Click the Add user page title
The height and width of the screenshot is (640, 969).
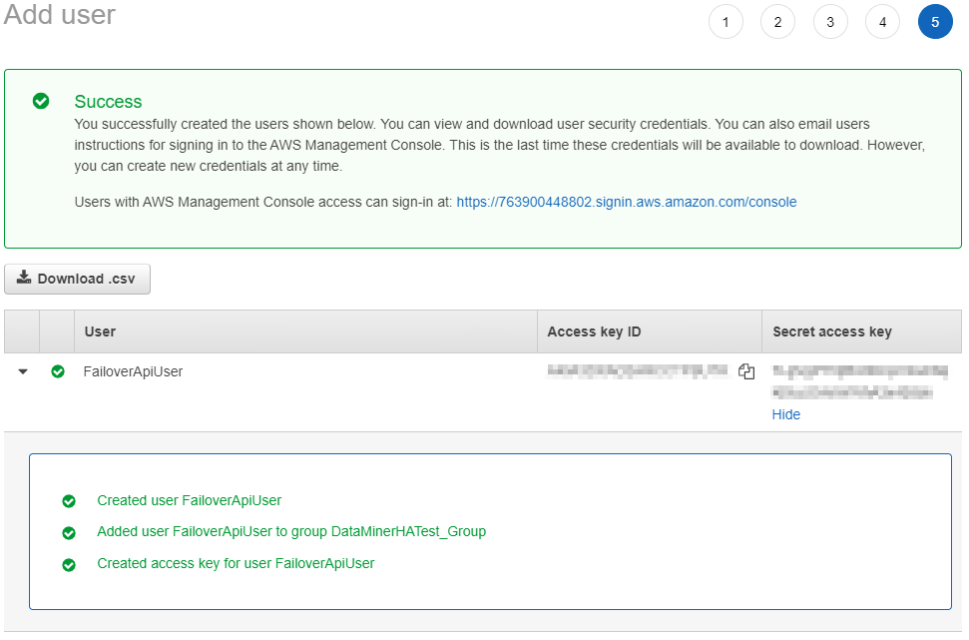pos(59,14)
